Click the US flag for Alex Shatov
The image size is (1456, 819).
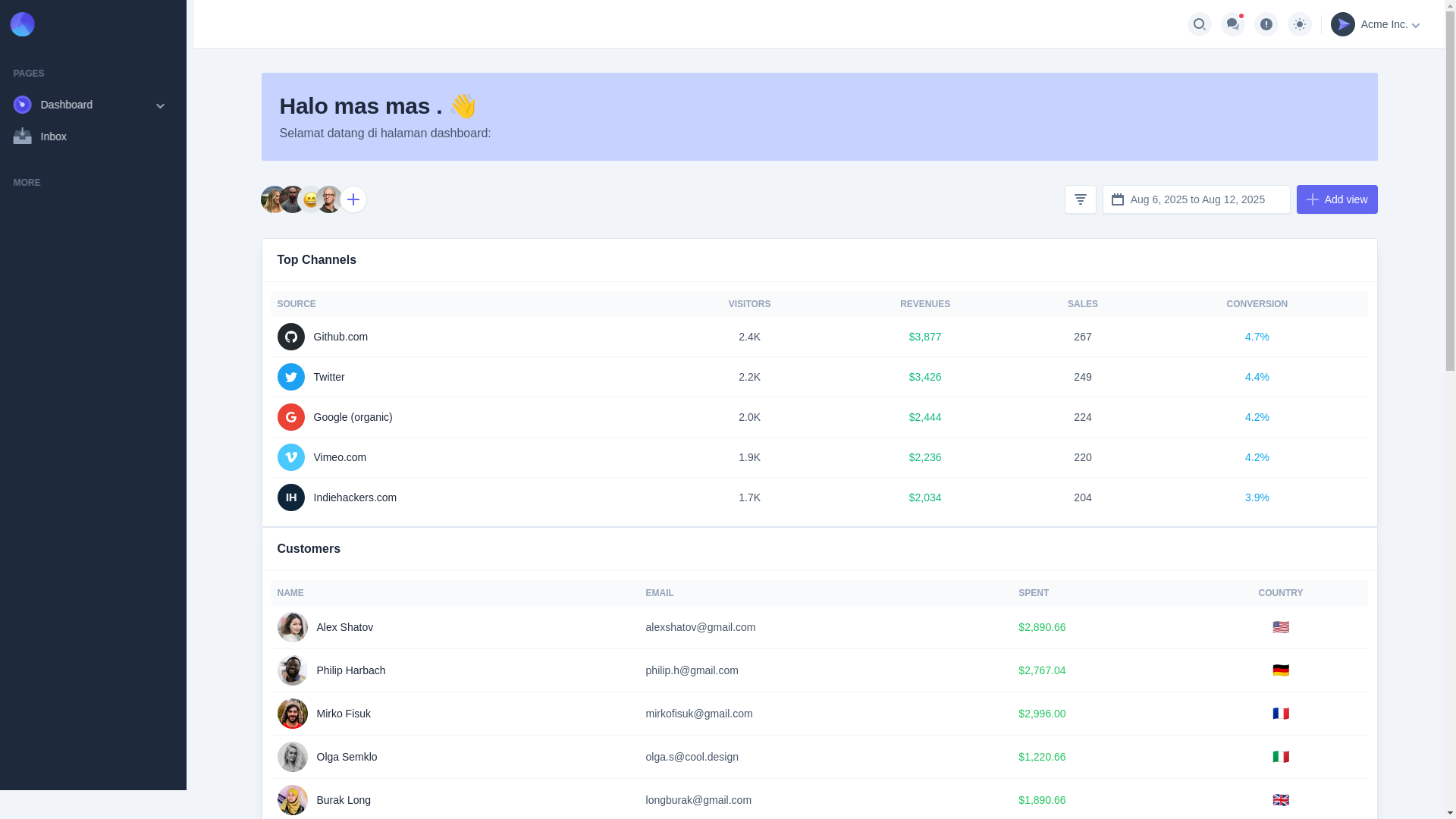(1280, 627)
